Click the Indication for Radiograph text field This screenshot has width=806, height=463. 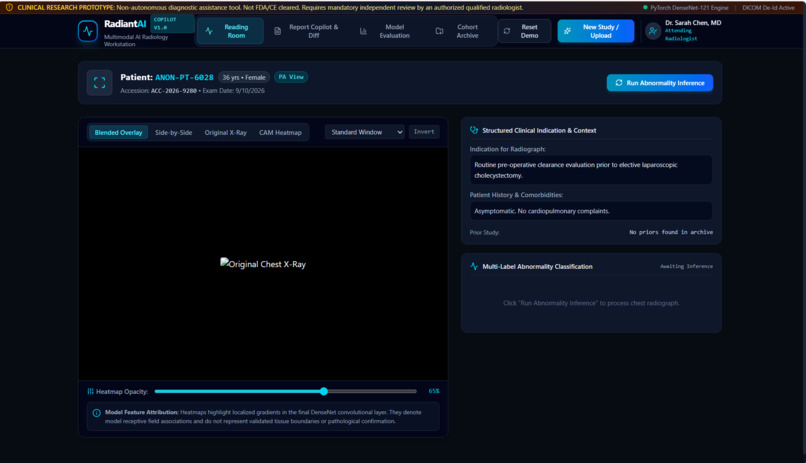pos(591,170)
